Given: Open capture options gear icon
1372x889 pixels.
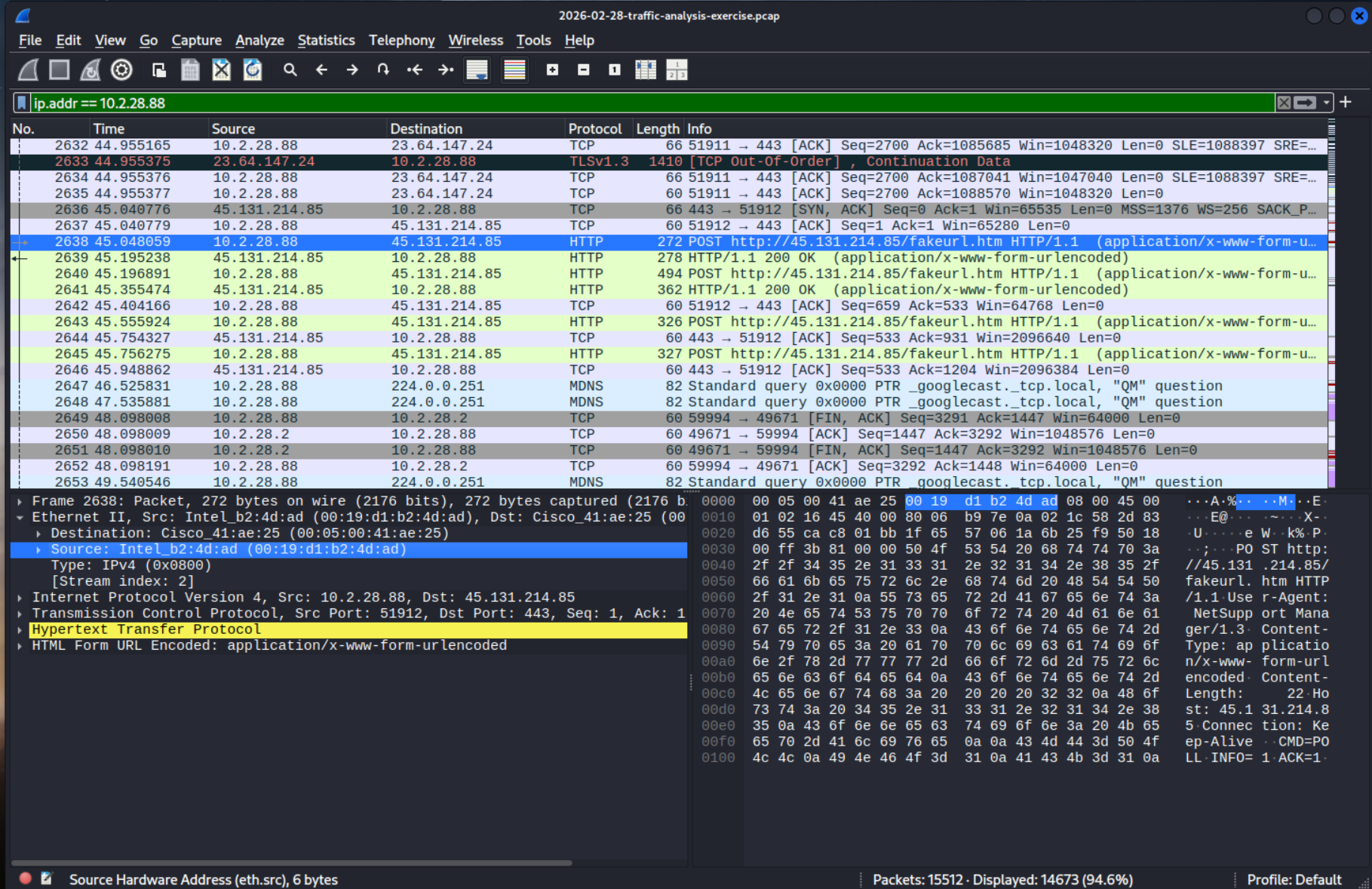Looking at the screenshot, I should click(x=121, y=70).
